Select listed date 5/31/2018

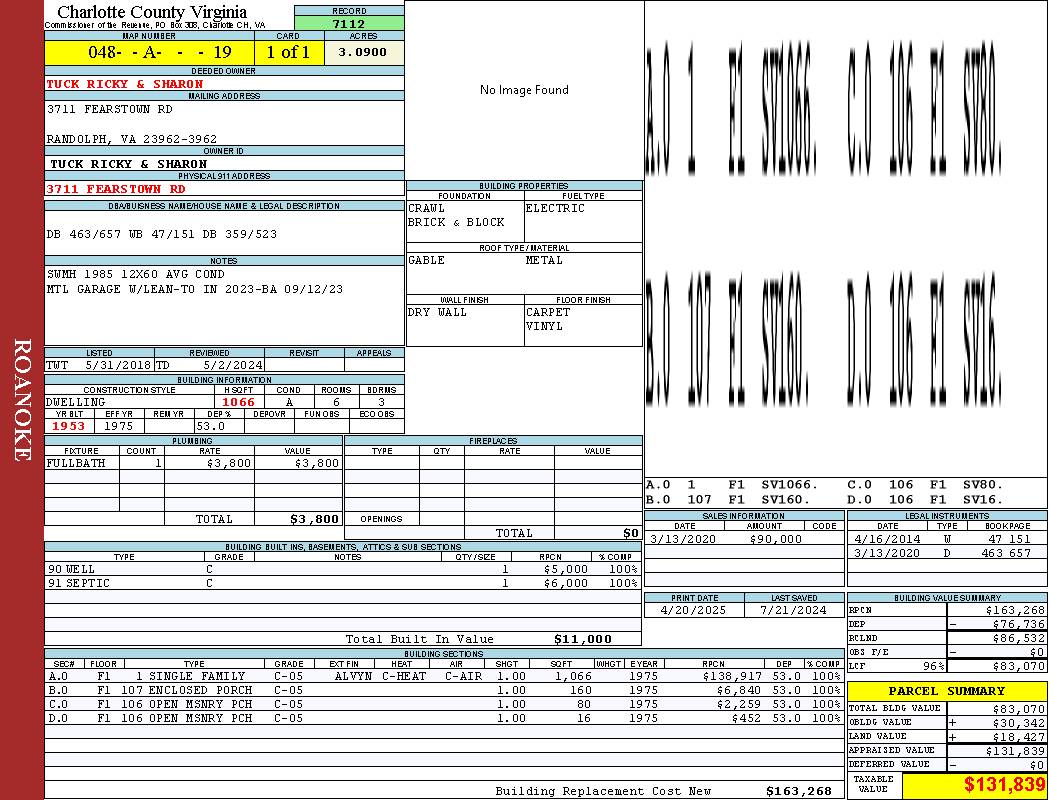tap(118, 366)
